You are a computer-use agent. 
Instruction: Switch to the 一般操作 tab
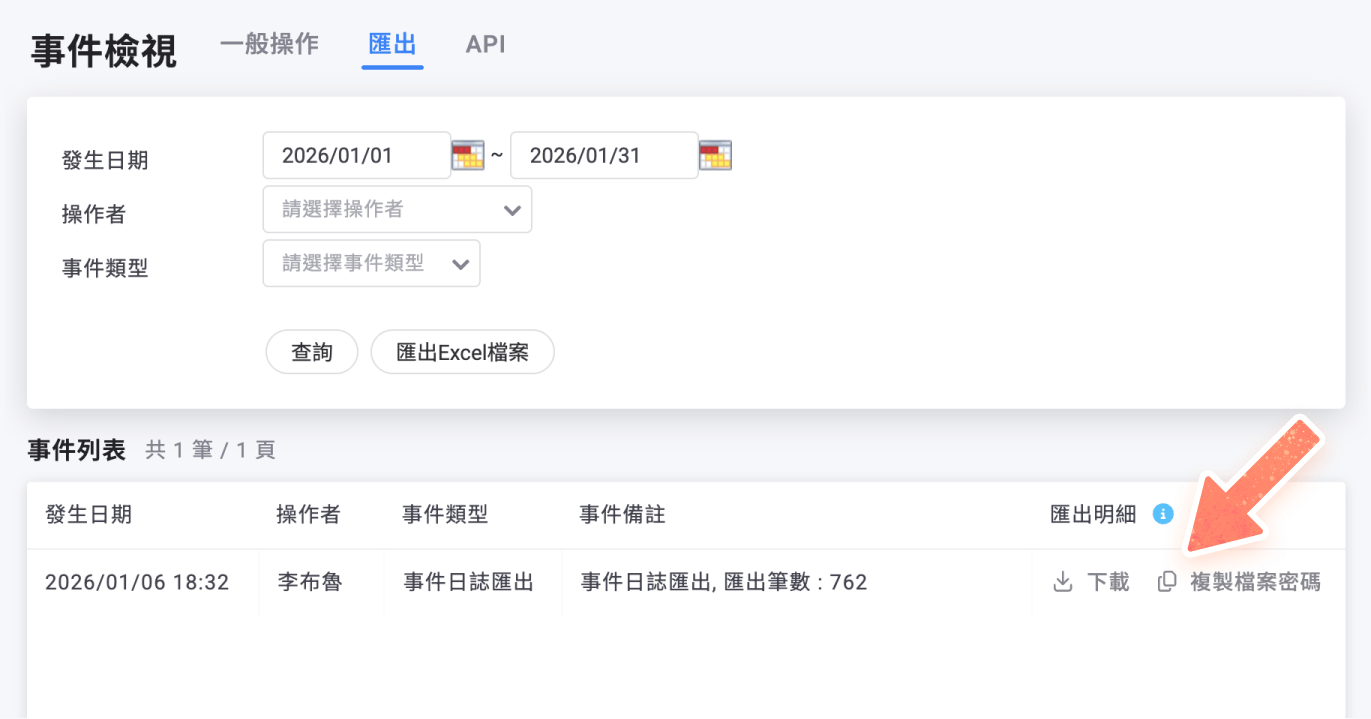pos(268,44)
